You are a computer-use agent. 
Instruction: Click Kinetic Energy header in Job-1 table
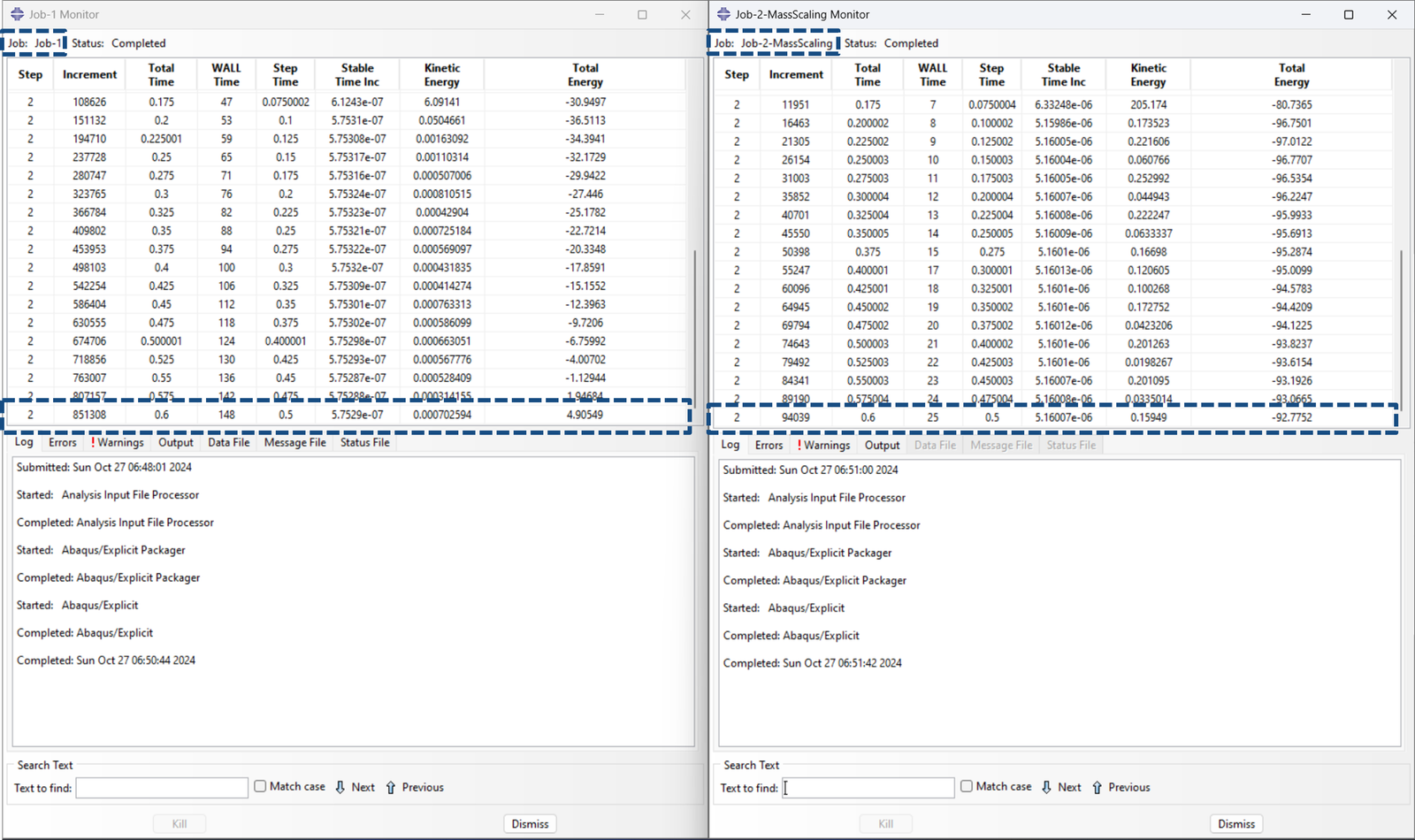point(442,75)
